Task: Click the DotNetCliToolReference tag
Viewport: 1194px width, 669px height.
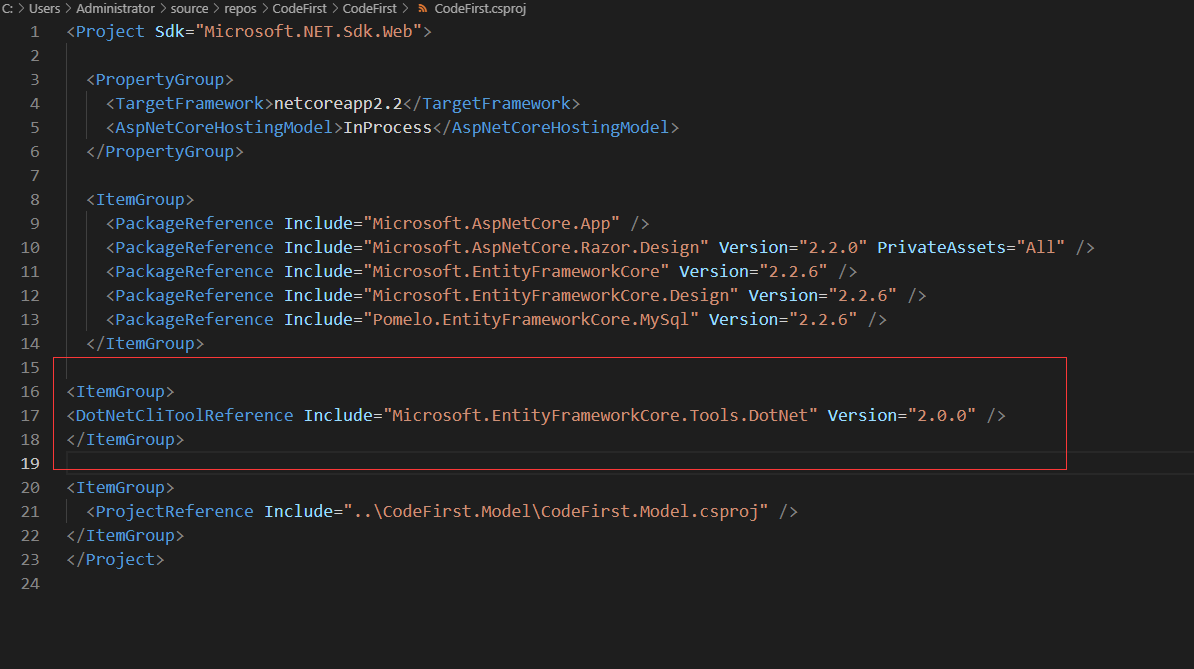Action: pyautogui.click(x=184, y=415)
